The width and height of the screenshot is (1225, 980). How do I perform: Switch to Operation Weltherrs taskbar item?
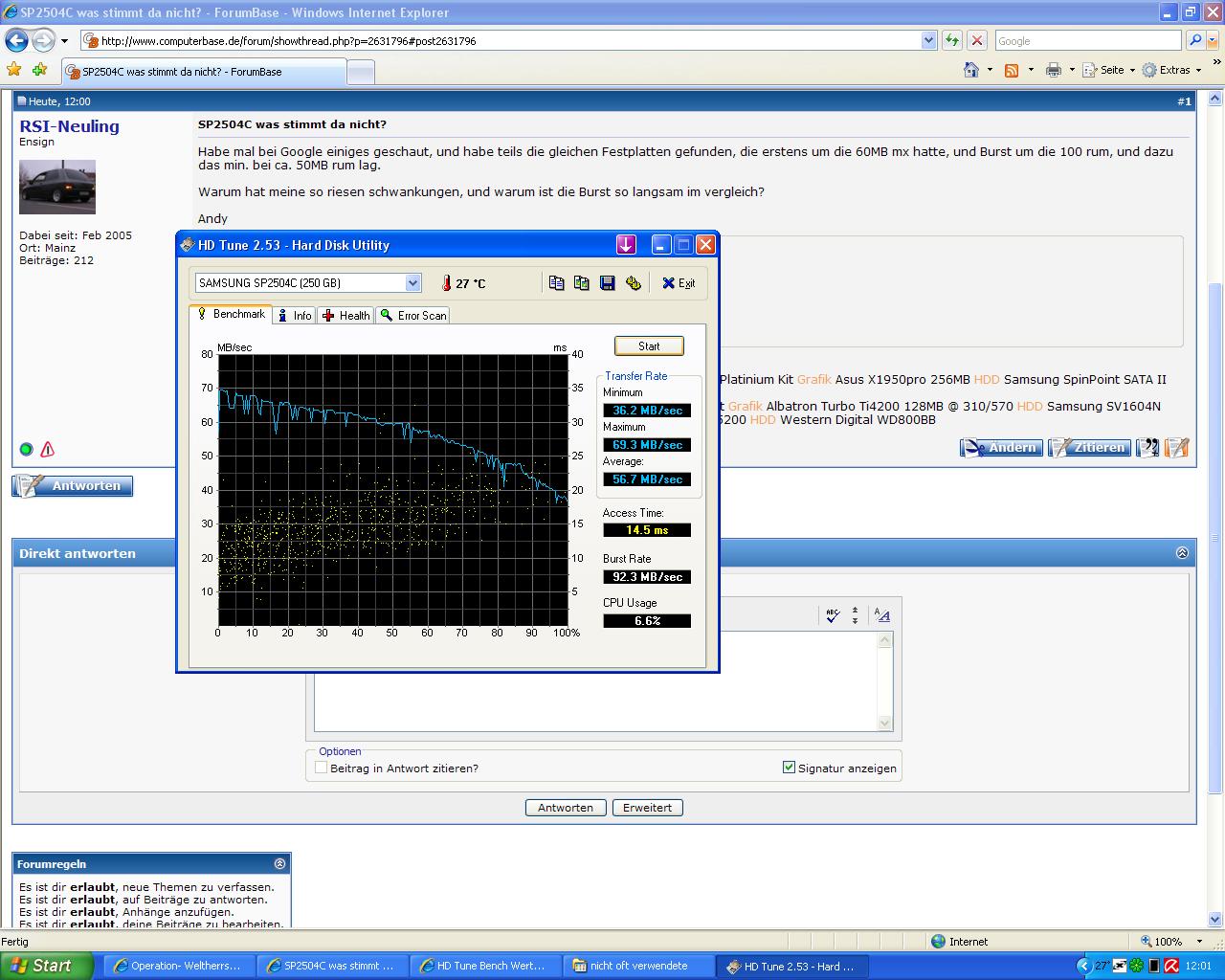[x=180, y=966]
